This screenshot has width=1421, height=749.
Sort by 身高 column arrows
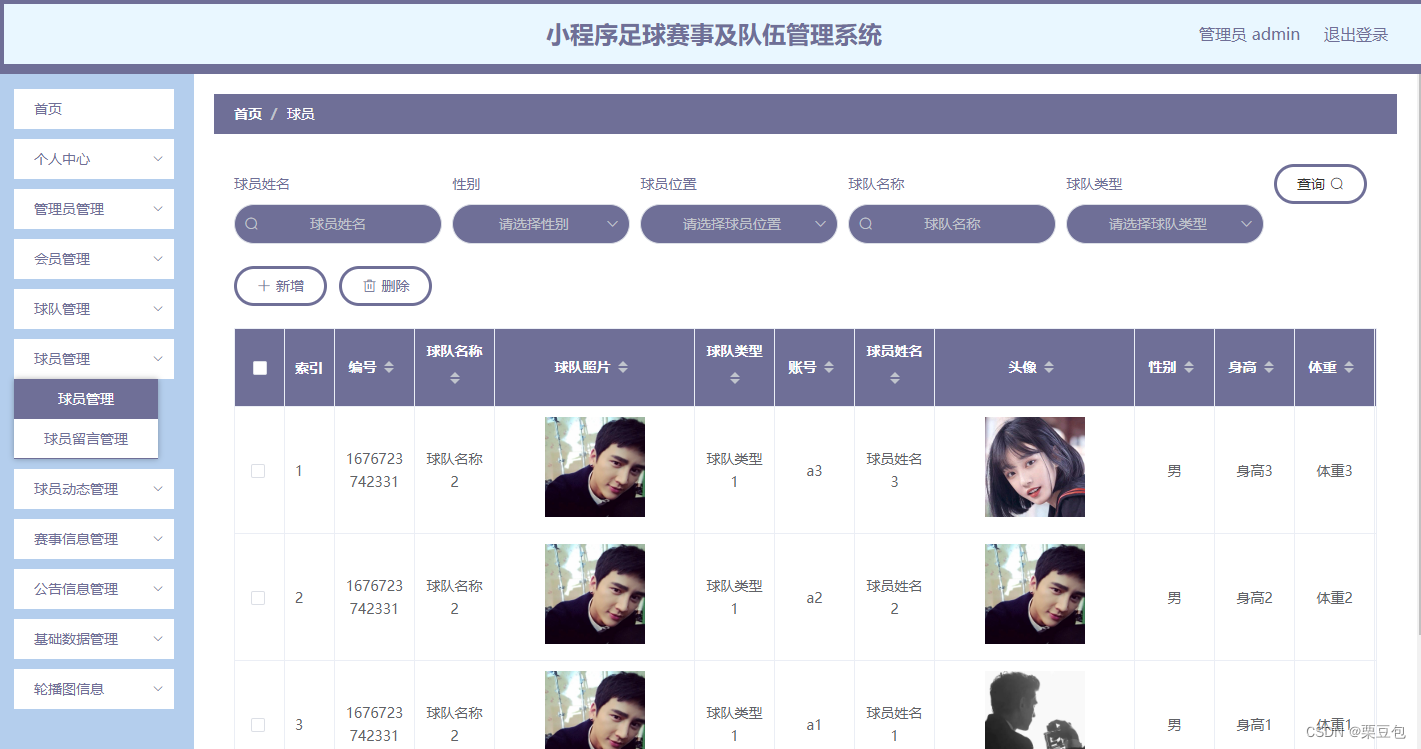click(x=1269, y=368)
